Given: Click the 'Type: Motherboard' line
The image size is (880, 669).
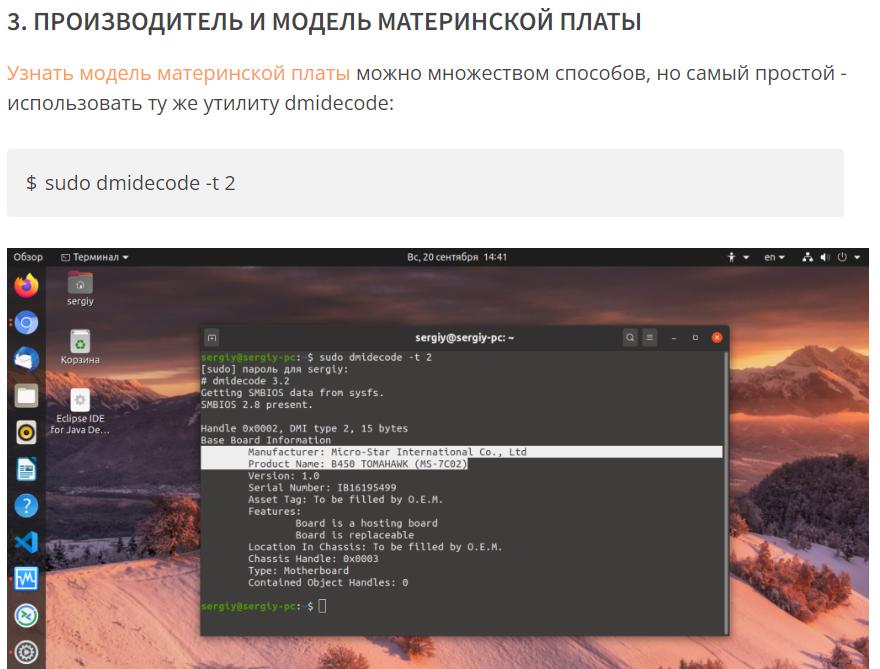Looking at the screenshot, I should 299,571.
